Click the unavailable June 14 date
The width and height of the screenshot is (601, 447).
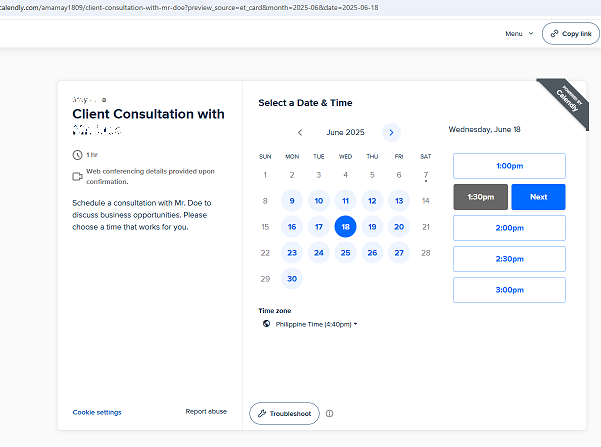[426, 201]
